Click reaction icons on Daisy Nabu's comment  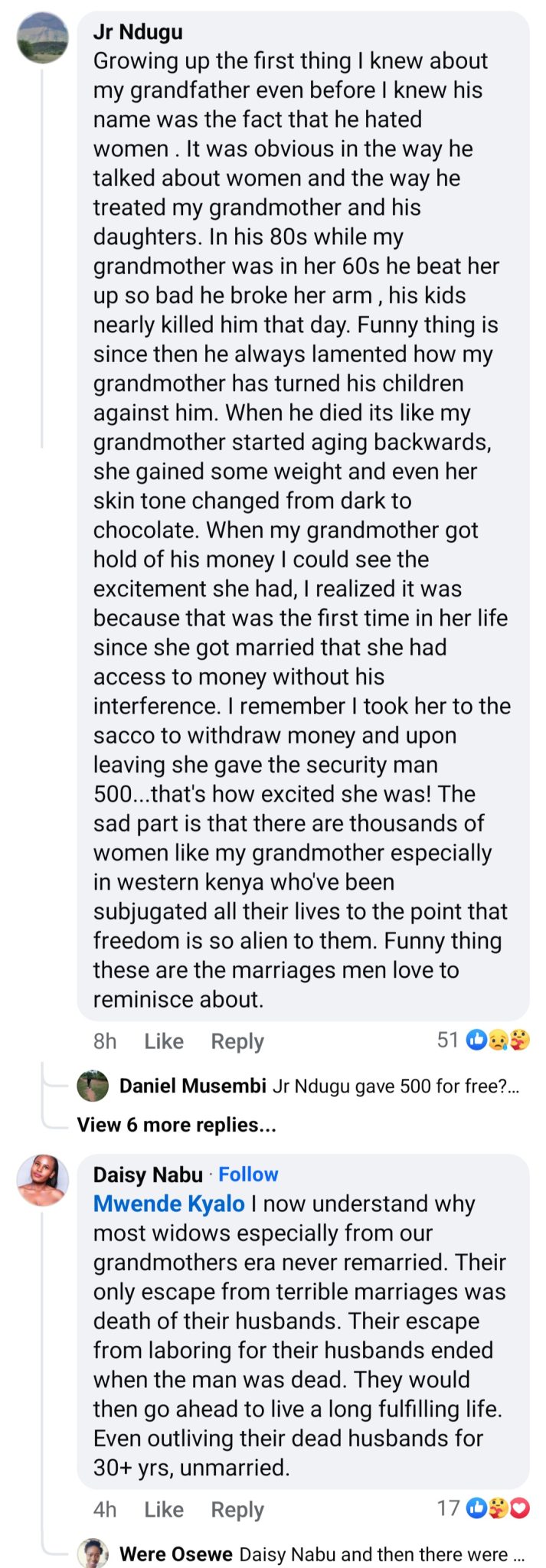(x=498, y=1508)
